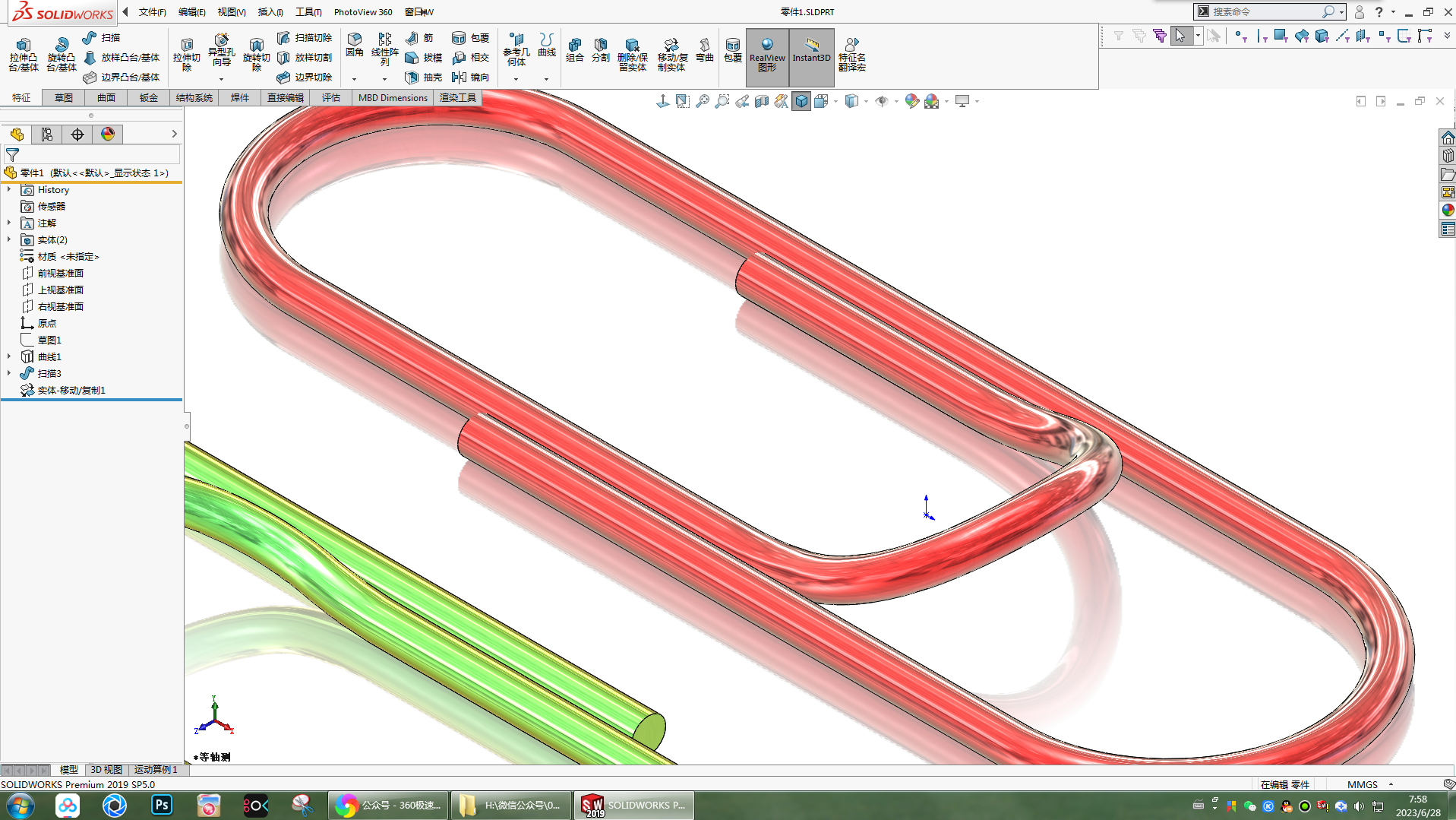This screenshot has width=1456, height=820.
Task: Select the Extruded Boss/Base (拉伸凸台/基体) tool
Action: point(24,54)
